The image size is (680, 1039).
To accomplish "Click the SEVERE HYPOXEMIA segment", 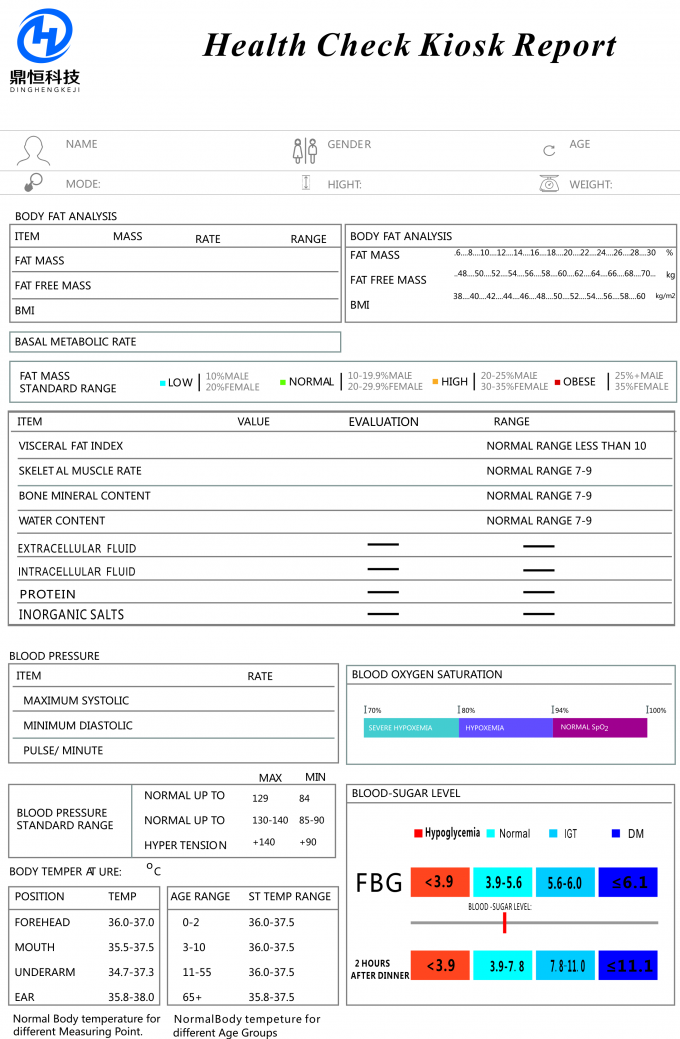I will pyautogui.click(x=410, y=728).
